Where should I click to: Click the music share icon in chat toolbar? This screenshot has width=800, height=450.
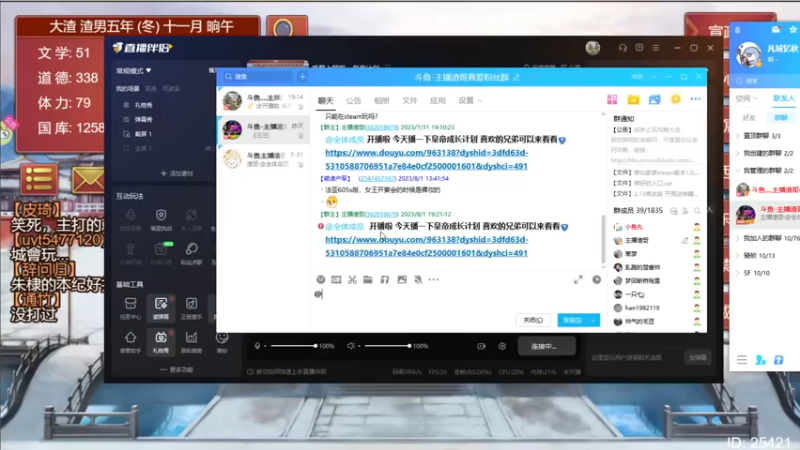(x=385, y=280)
